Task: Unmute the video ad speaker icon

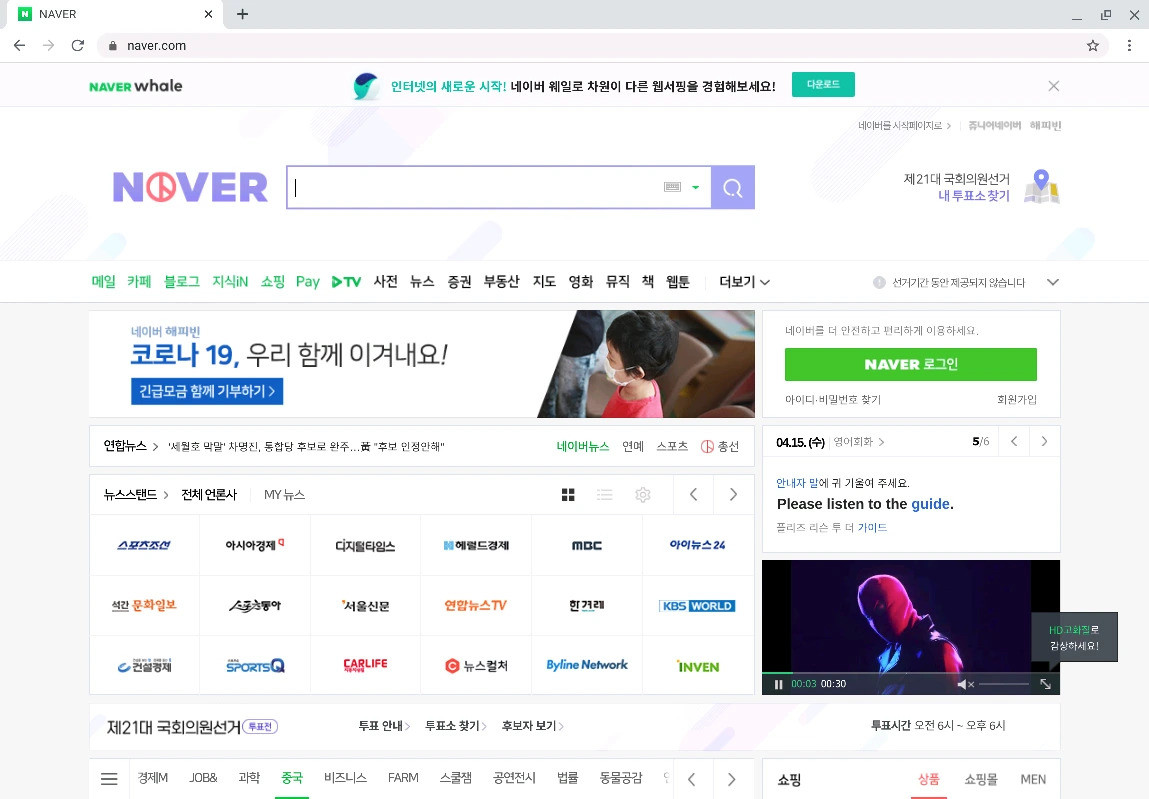Action: [x=965, y=684]
